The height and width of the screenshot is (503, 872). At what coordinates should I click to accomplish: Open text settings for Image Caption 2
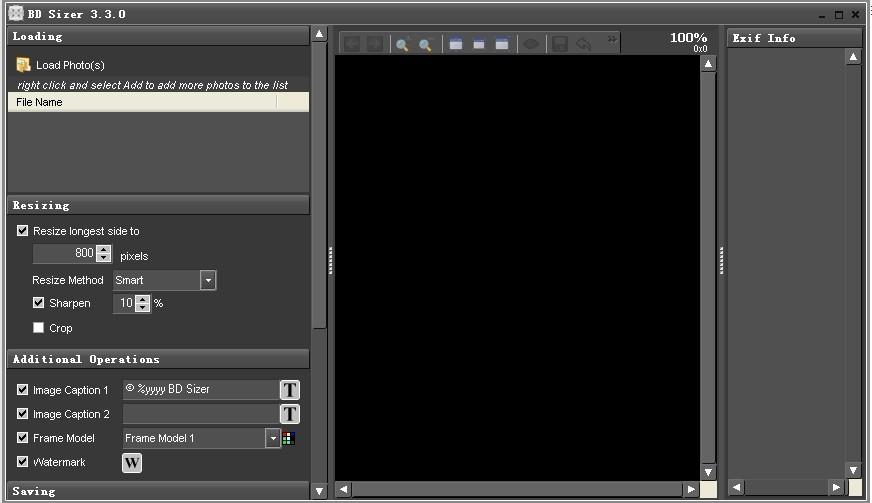pyautogui.click(x=290, y=414)
